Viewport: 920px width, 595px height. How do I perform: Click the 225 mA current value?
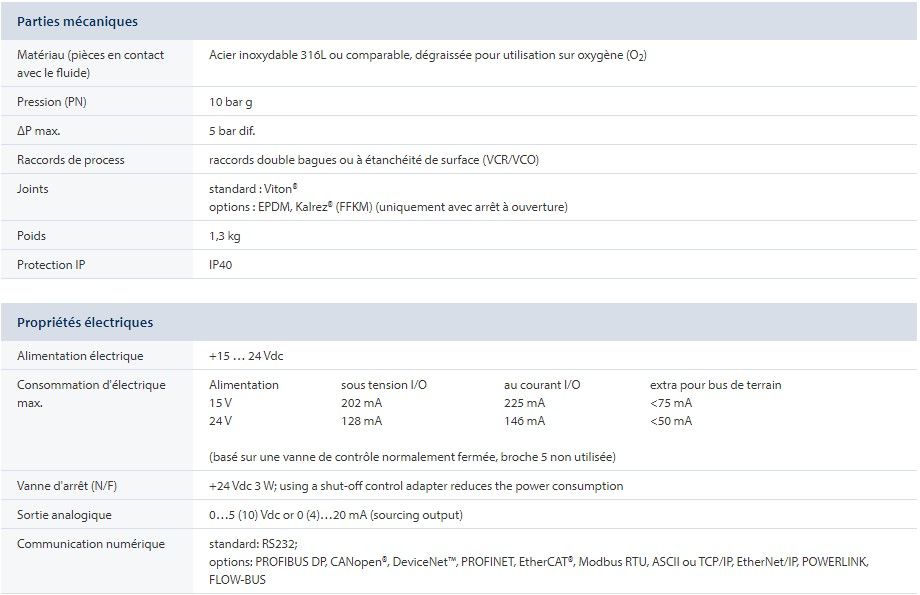[524, 403]
